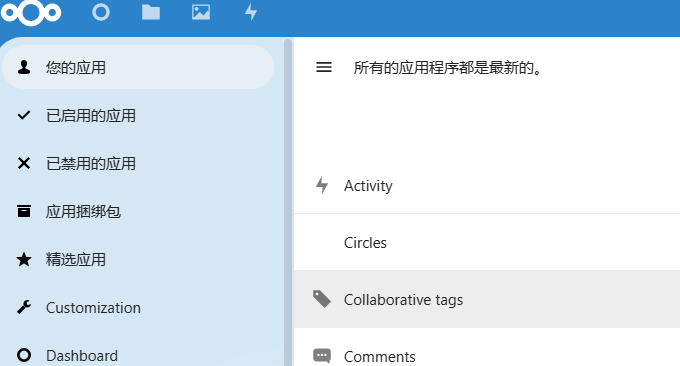Click the X icon for 已禁用的应用

click(24, 163)
